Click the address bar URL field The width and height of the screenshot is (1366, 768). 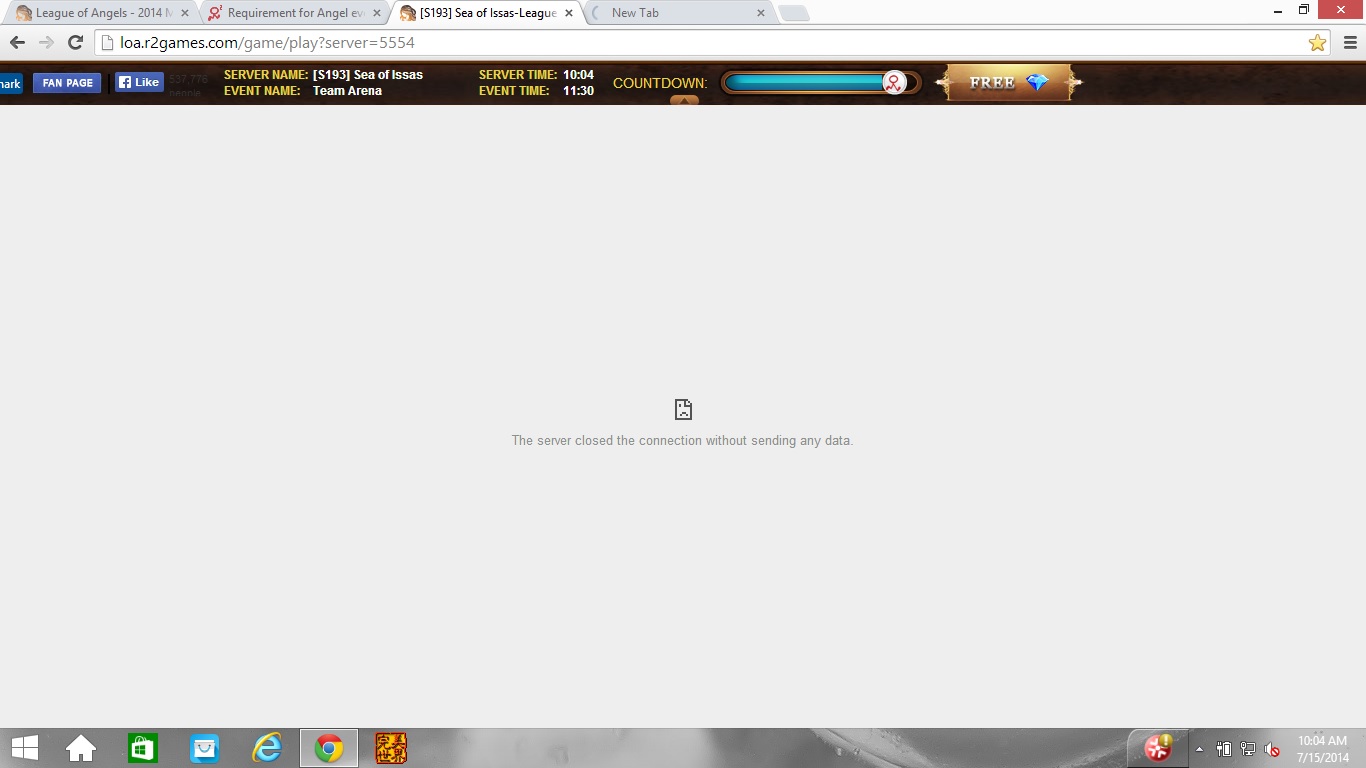coord(700,43)
